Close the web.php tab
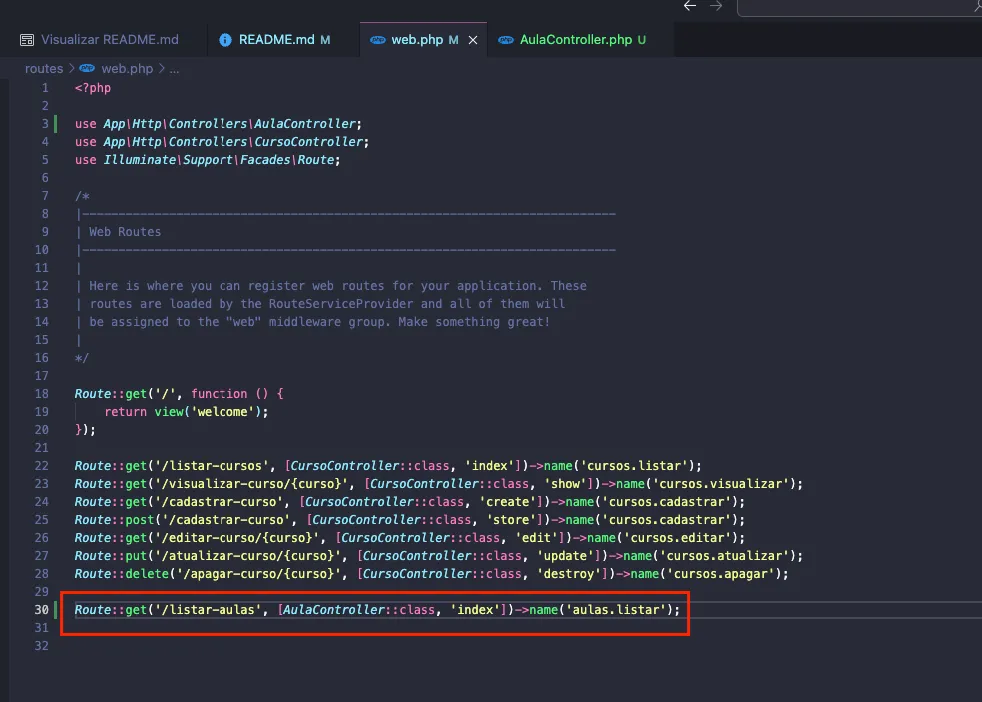The image size is (982, 702). pos(473,40)
